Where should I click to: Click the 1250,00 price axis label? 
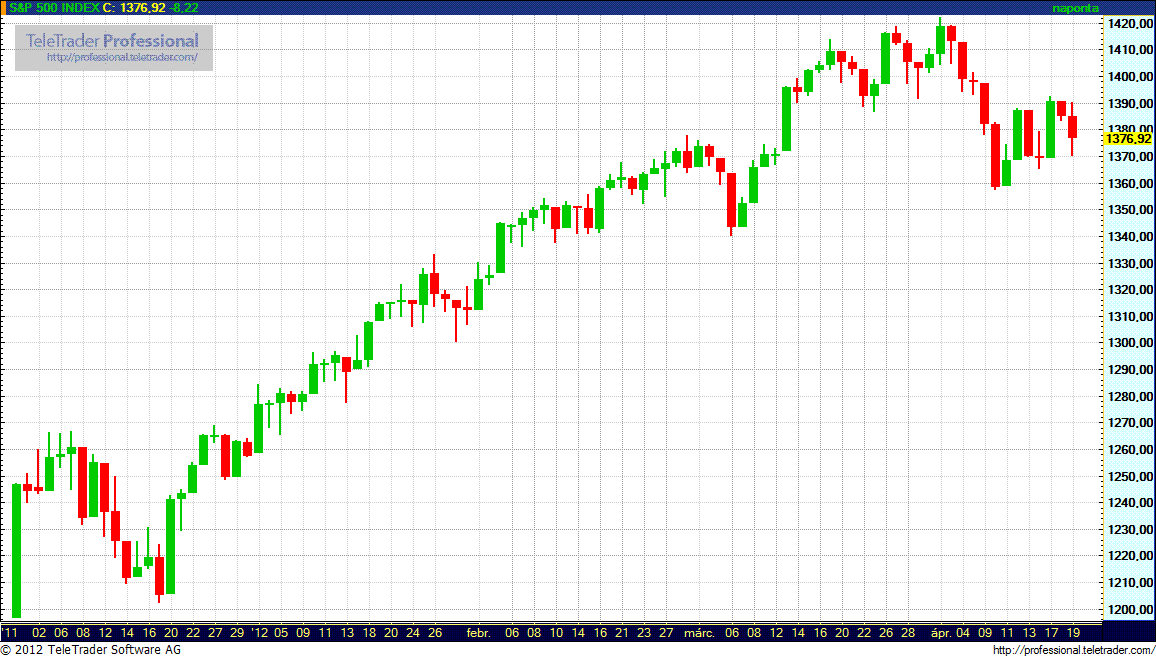[1129, 476]
